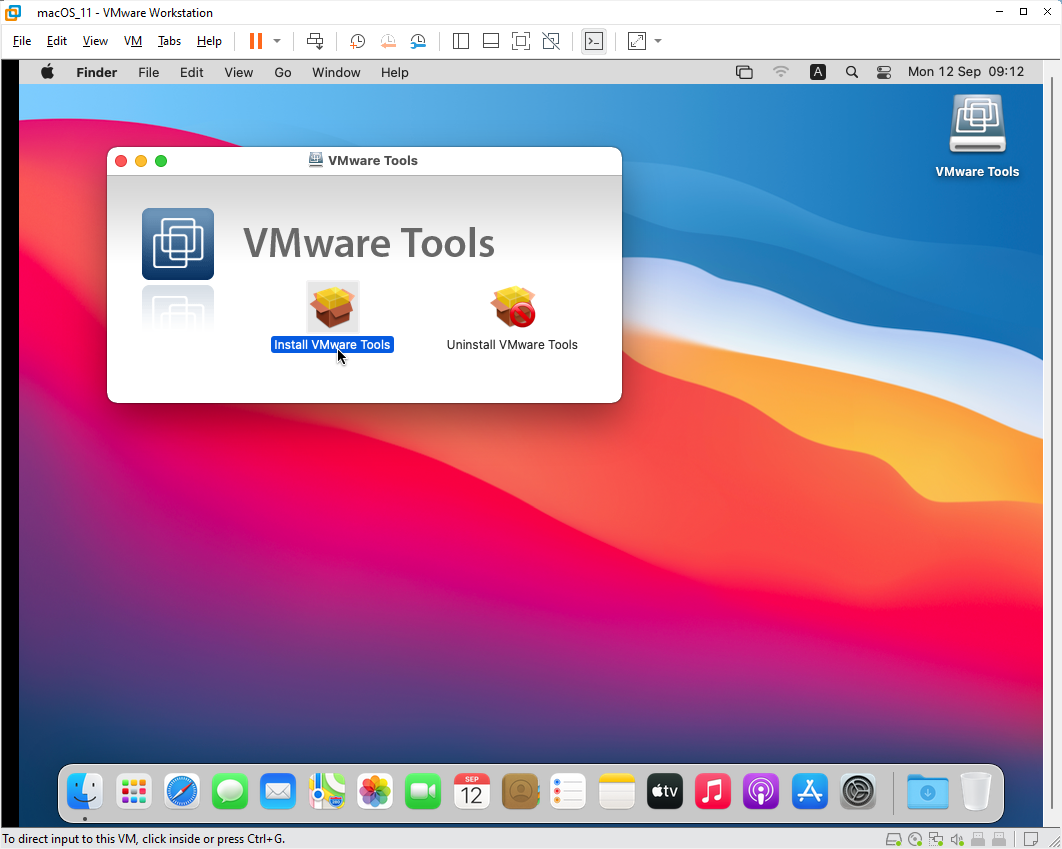The width and height of the screenshot is (1062, 849).
Task: Click the Unity mode toolbar icon
Action: click(551, 41)
